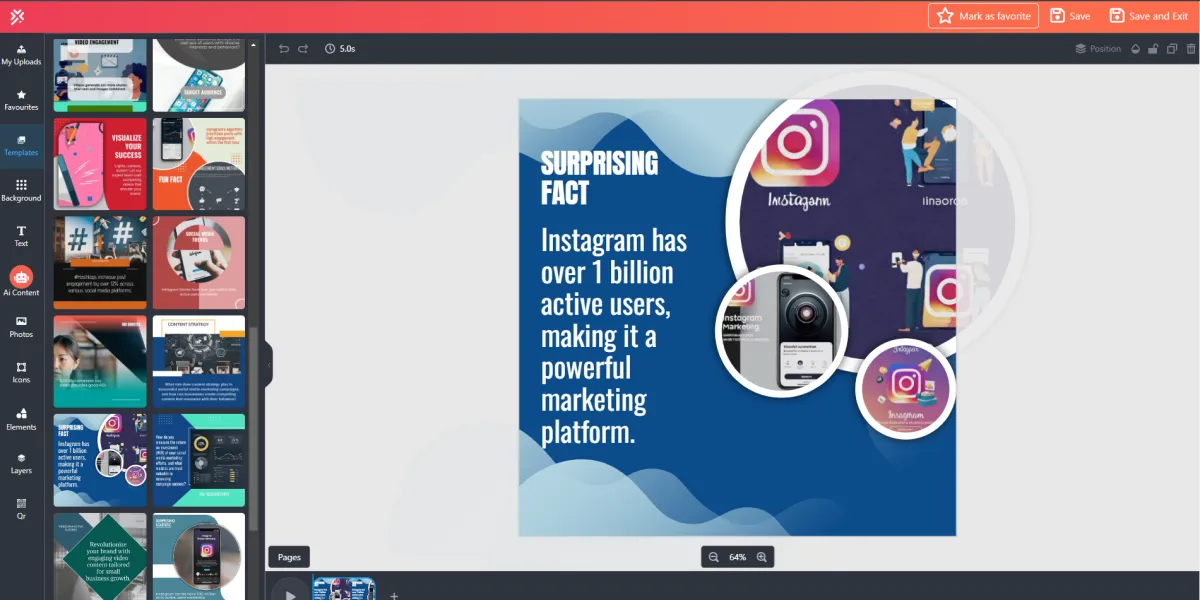Duplicate the selected element
1200x600 pixels.
click(x=1172, y=48)
